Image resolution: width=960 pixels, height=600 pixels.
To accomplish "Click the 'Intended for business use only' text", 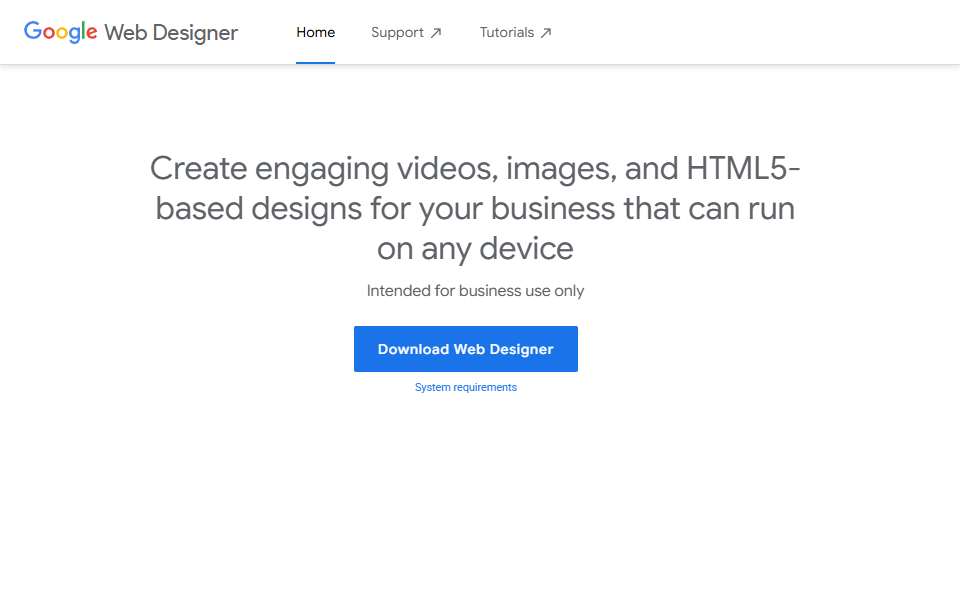I will [x=475, y=291].
